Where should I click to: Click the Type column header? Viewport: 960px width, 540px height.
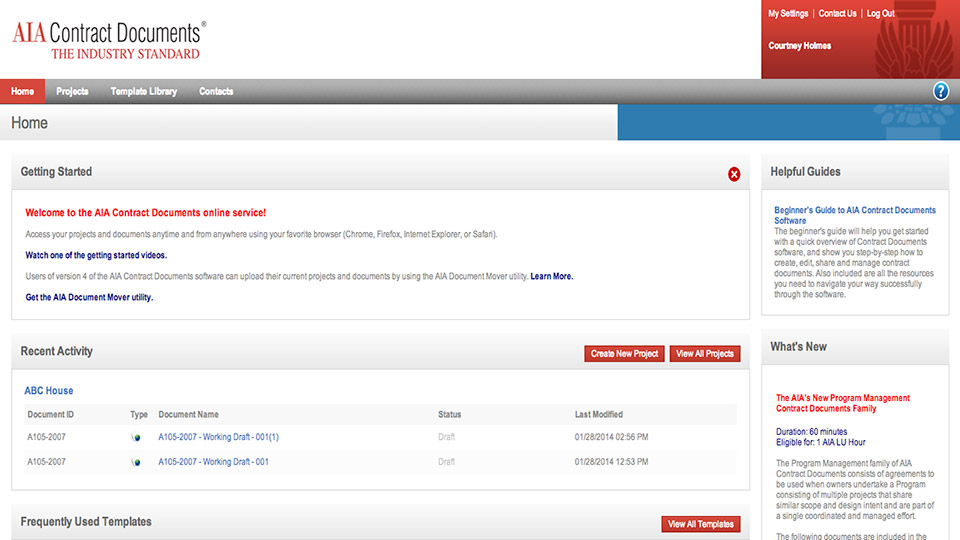(x=139, y=414)
